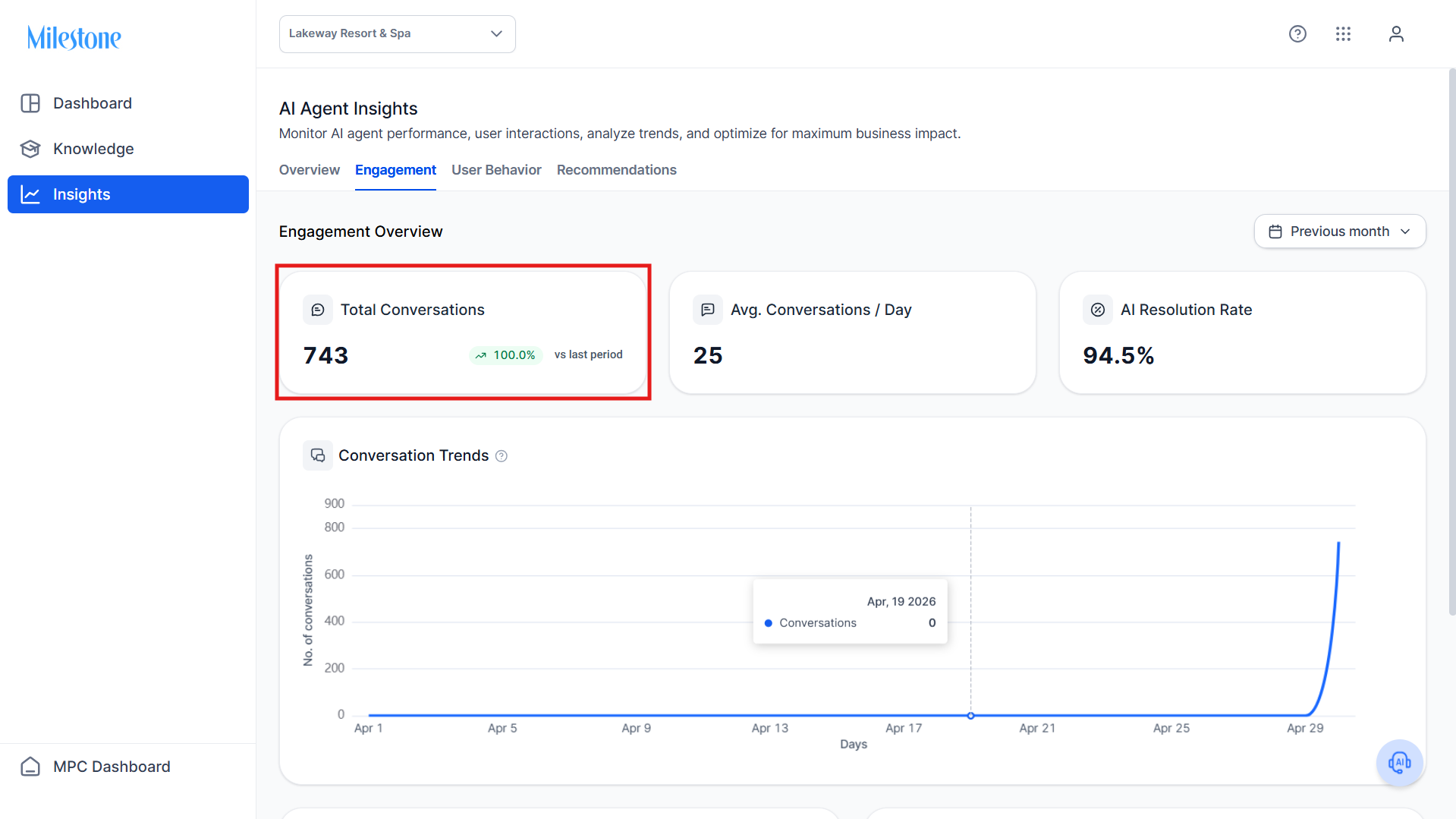Open the Previous month date range dropdown
Viewport: 1456px width, 819px height.
(x=1340, y=232)
